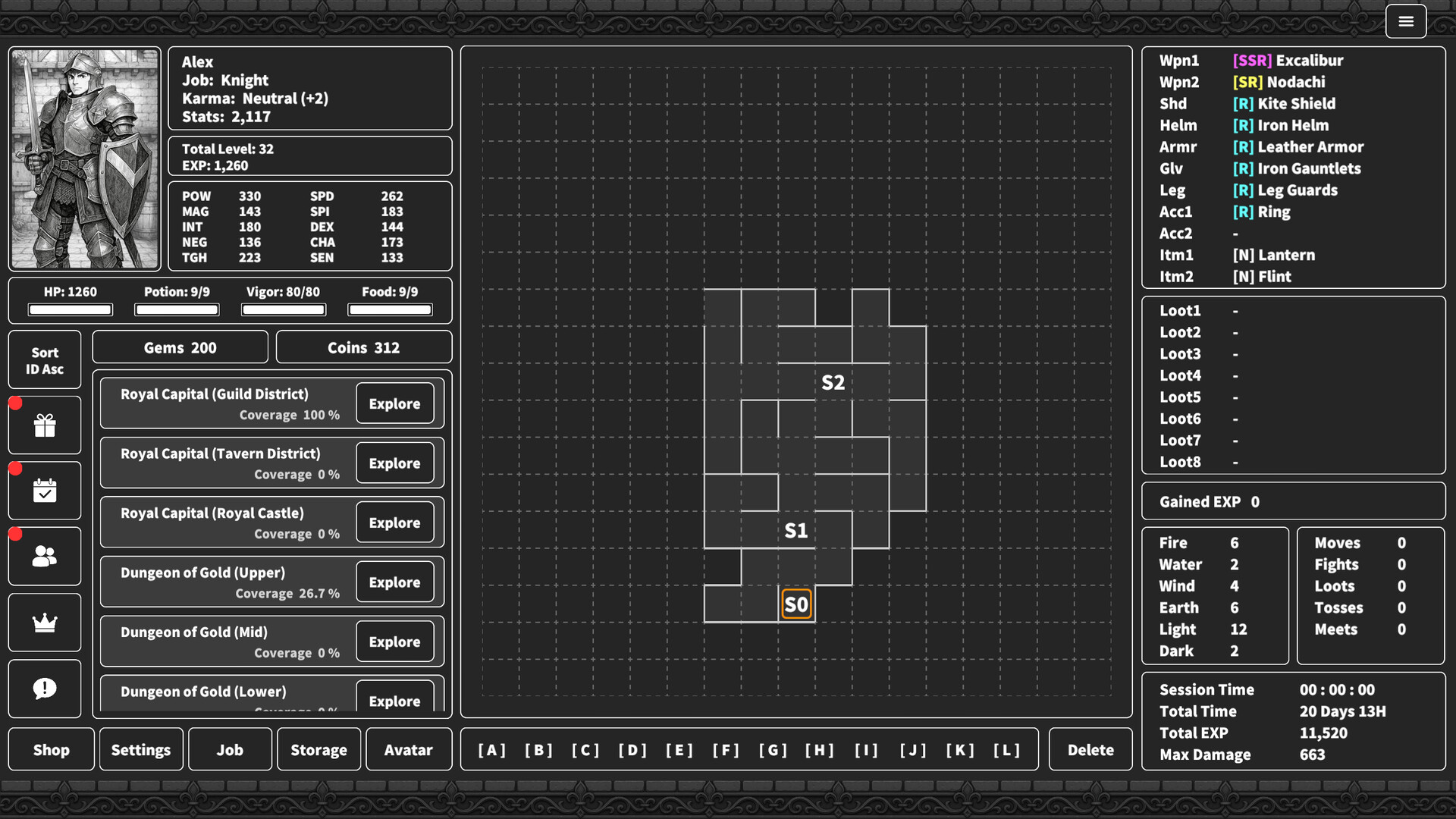Open the crown ranking panel
The image size is (1456, 819).
click(44, 622)
